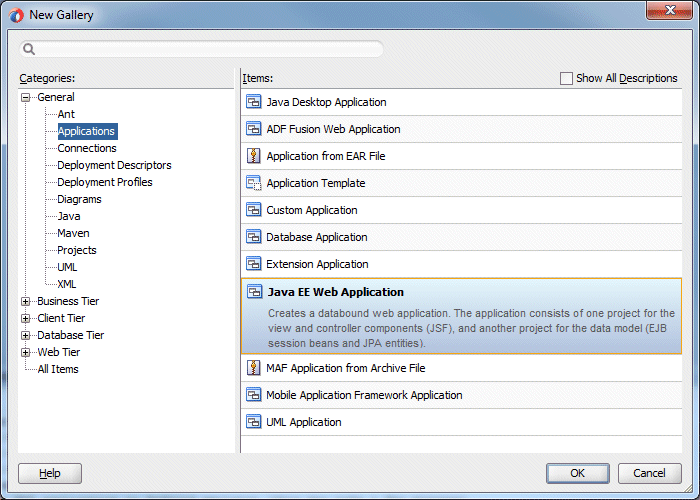Click the Mobile Application Framework Application icon

[x=254, y=395]
